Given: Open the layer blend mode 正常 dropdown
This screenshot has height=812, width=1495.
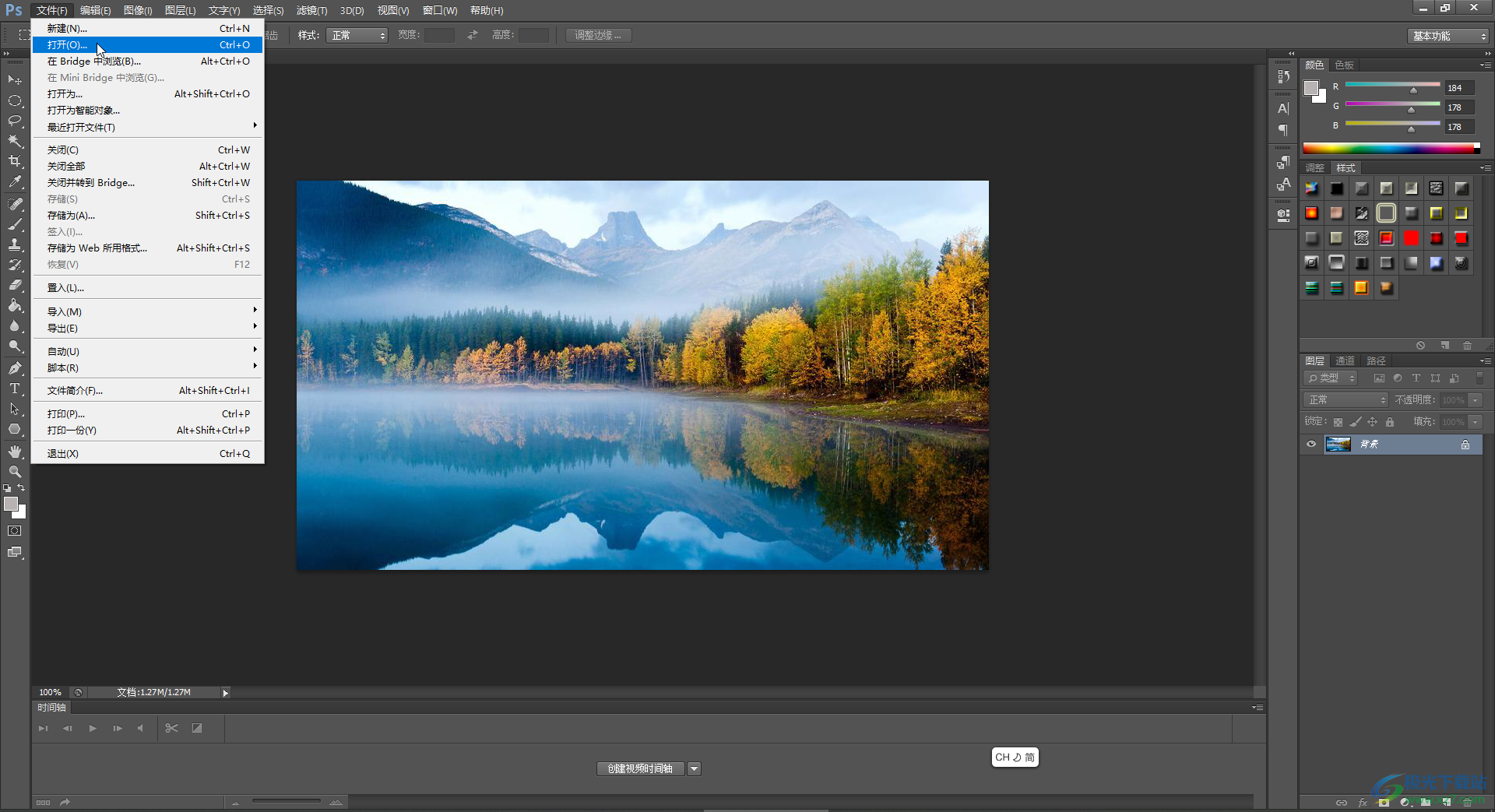Looking at the screenshot, I should (x=1345, y=400).
